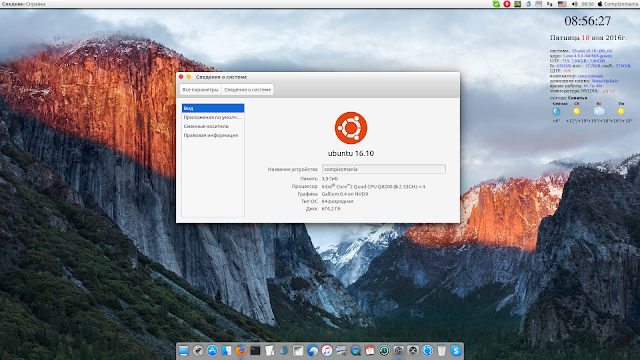
Task: Click the rainy cloud forecast icon
Action: (x=599, y=111)
